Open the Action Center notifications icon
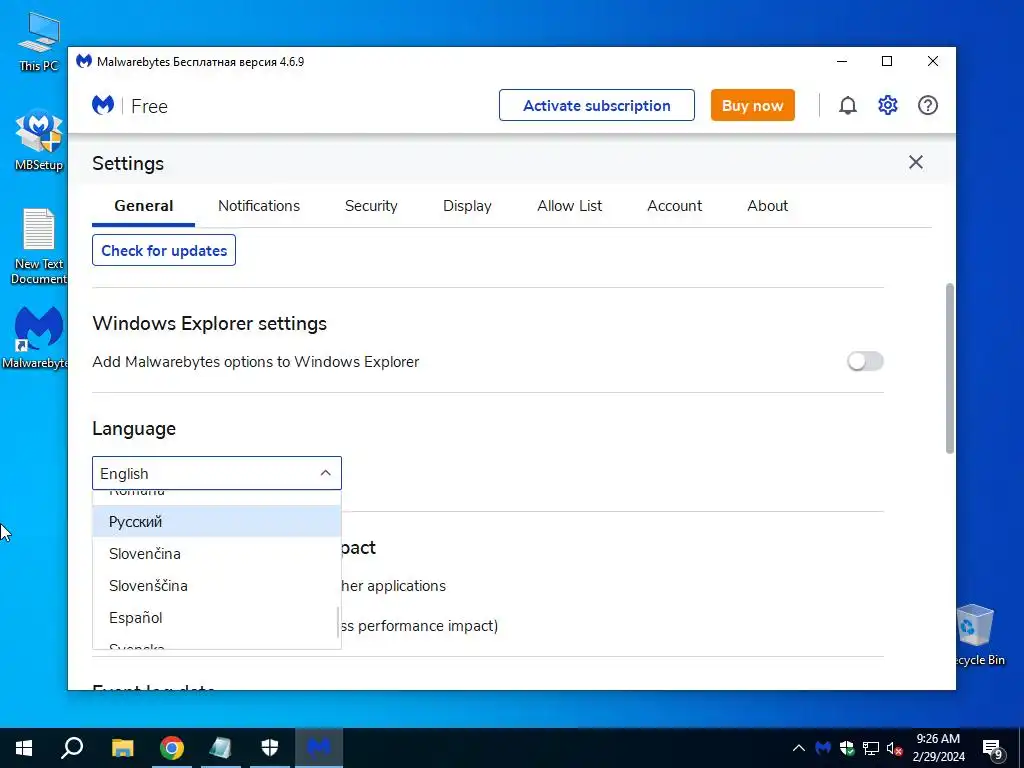This screenshot has height=768, width=1024. coord(993,749)
